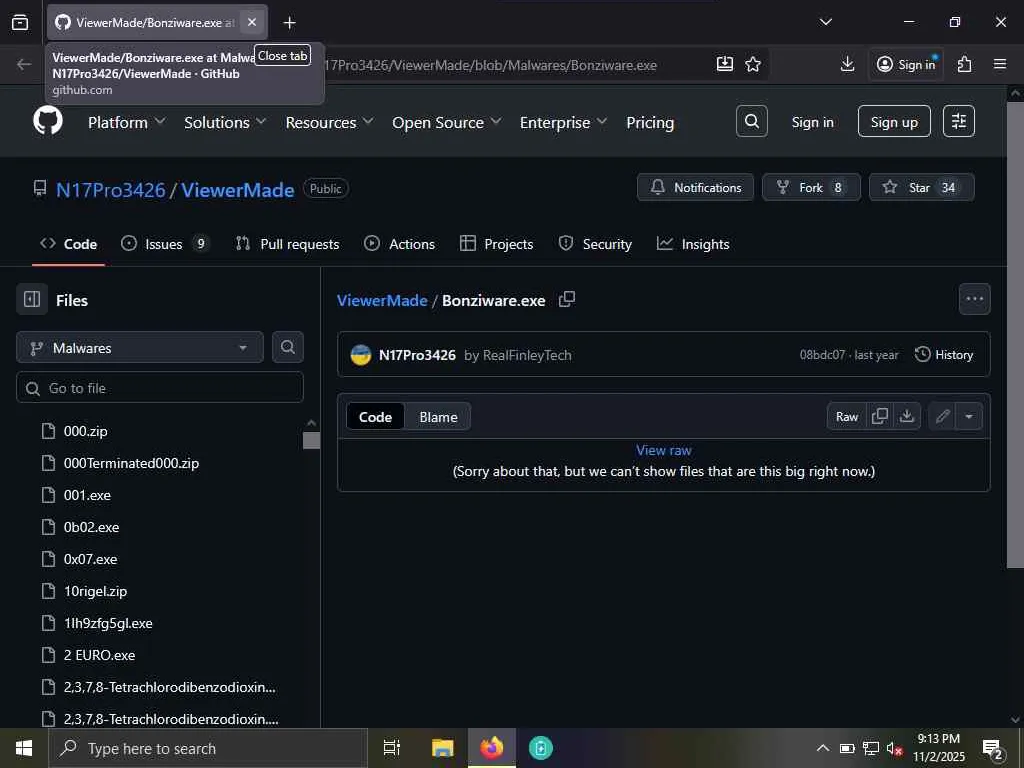
Task: Show hidden system tray icons
Action: 823,748
